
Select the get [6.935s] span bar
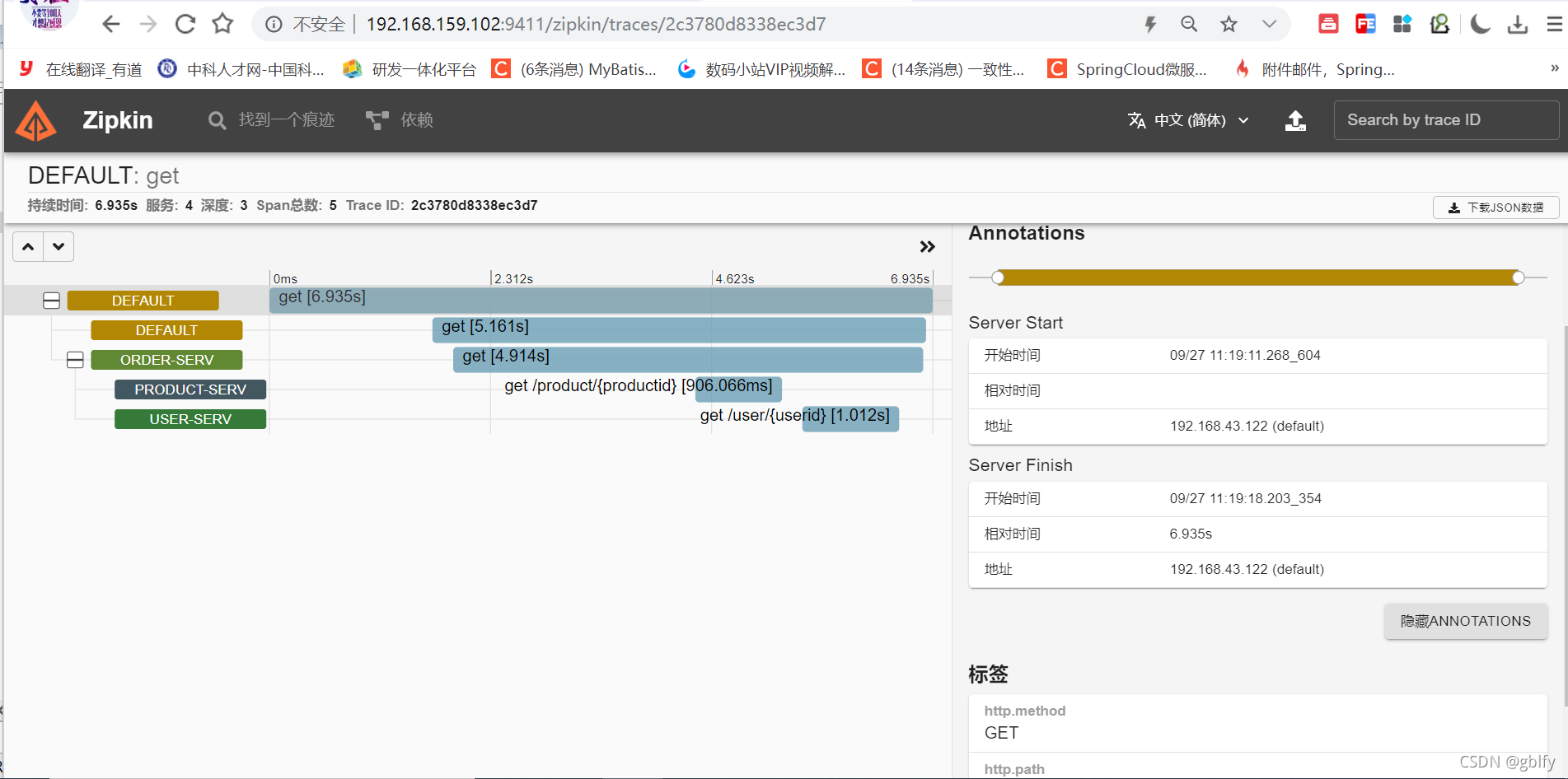pos(601,300)
